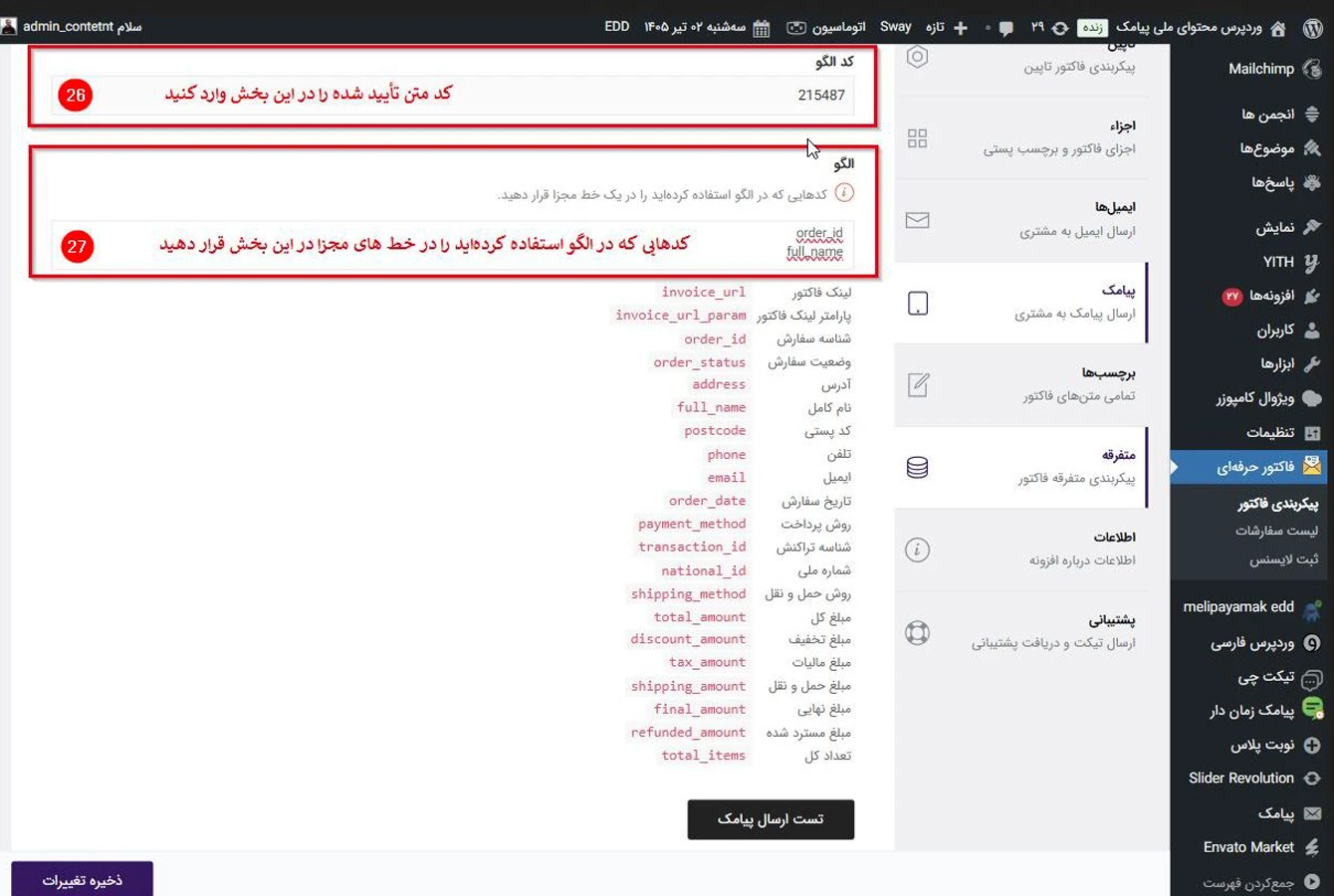Open the اجزاء invoice components tab

(1021, 137)
